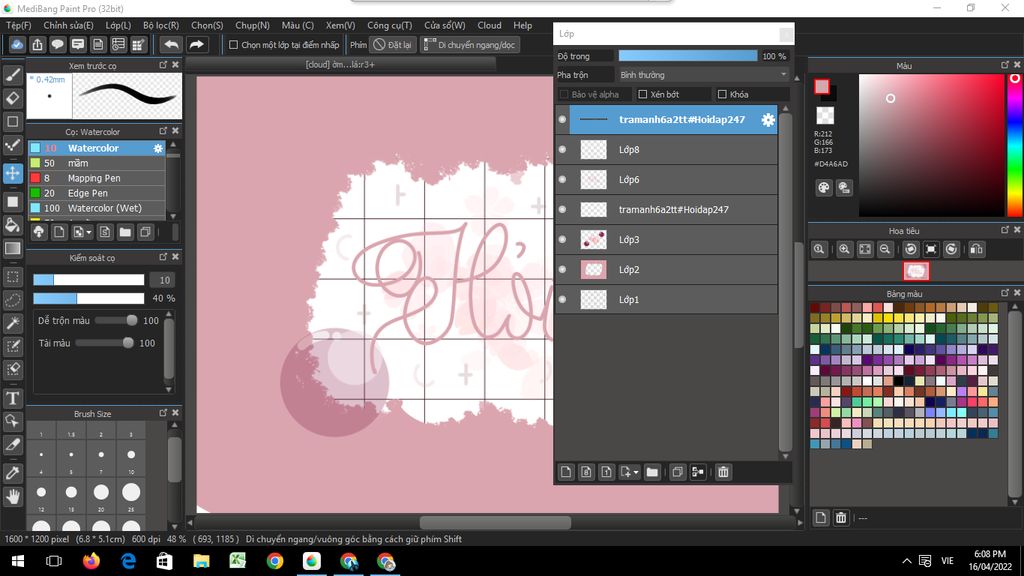Click the hue strip in Màu panel
Viewport: 1024px width, 576px height.
pos(1015,145)
